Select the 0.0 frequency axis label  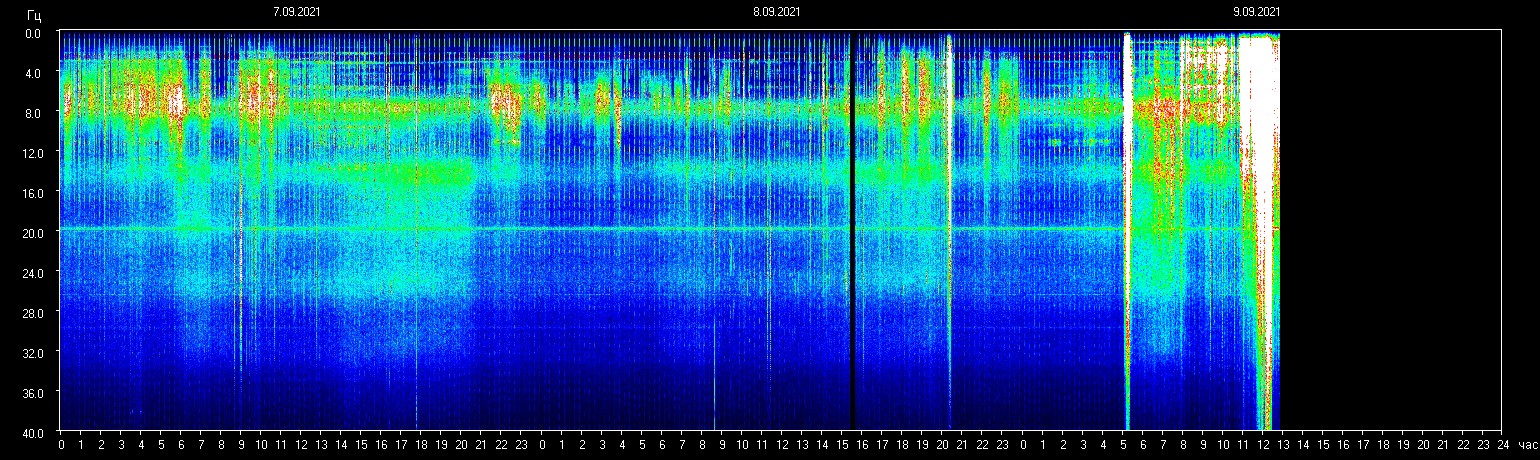33,33
